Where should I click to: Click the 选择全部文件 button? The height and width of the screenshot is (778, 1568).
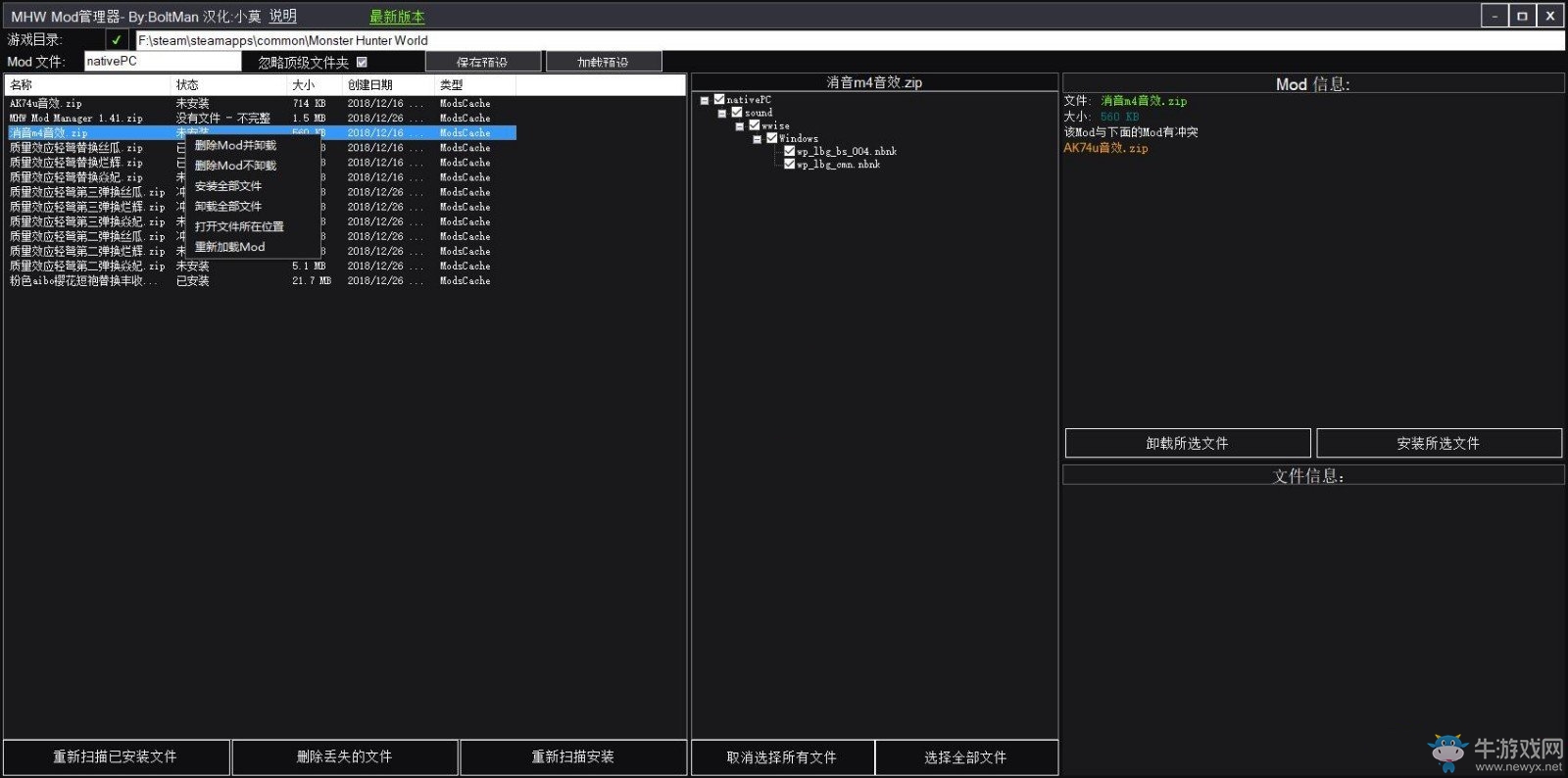pyautogui.click(x=966, y=757)
